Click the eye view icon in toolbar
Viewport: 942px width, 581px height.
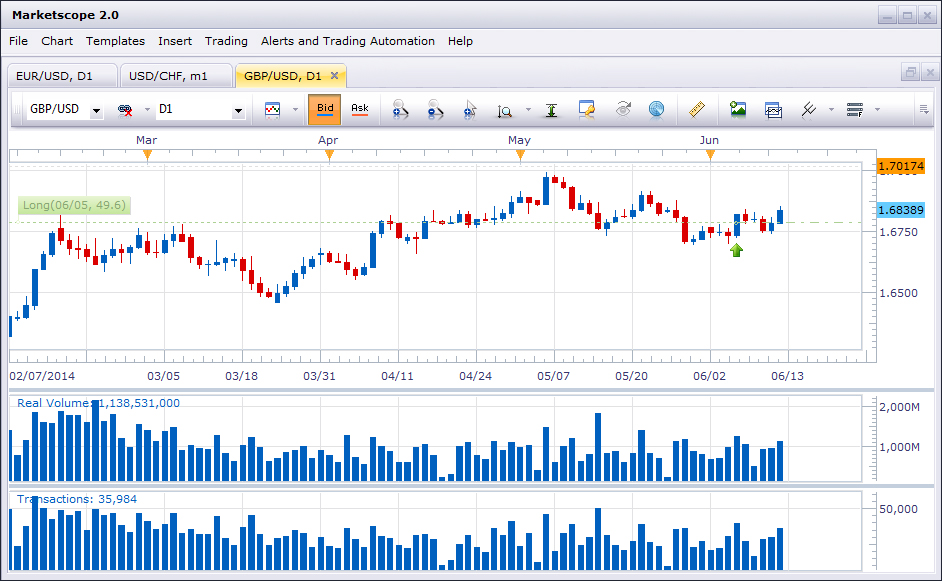623,109
